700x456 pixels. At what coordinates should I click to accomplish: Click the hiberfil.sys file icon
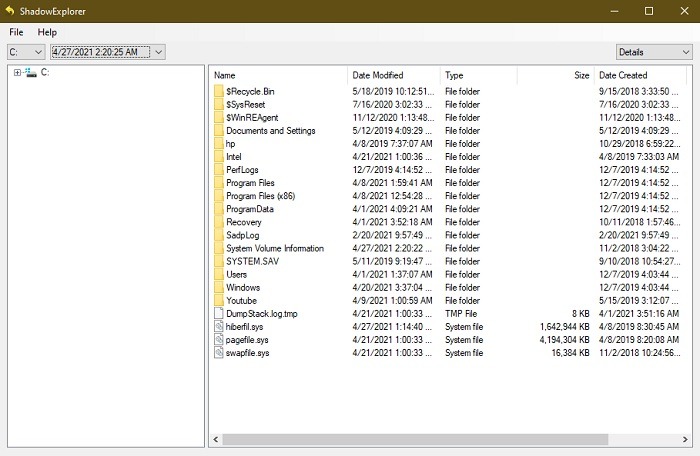219,326
